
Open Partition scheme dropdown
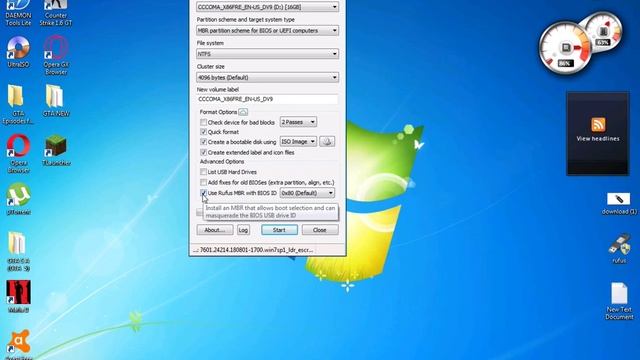pyautogui.click(x=267, y=31)
